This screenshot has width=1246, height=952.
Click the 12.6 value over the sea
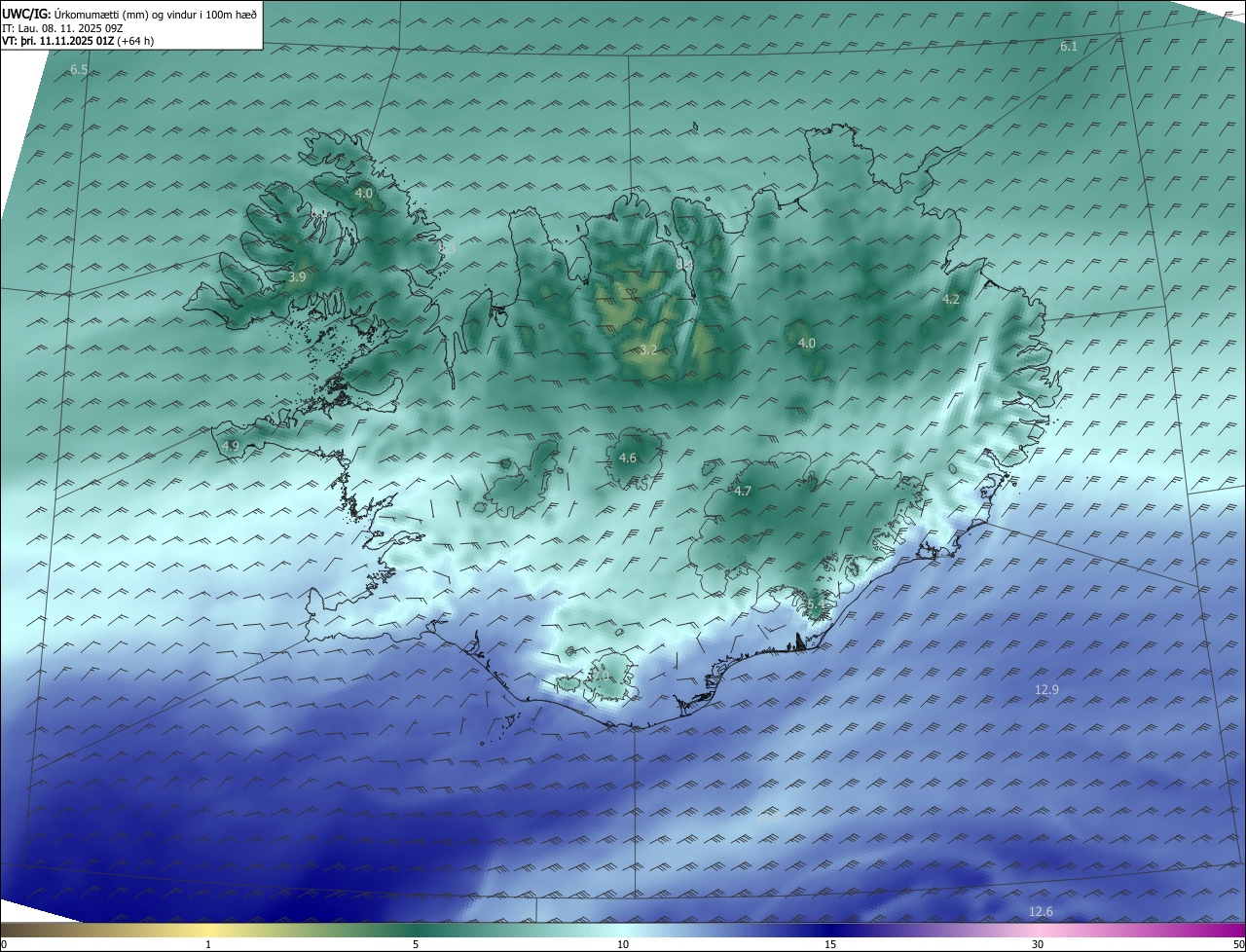(x=1041, y=911)
